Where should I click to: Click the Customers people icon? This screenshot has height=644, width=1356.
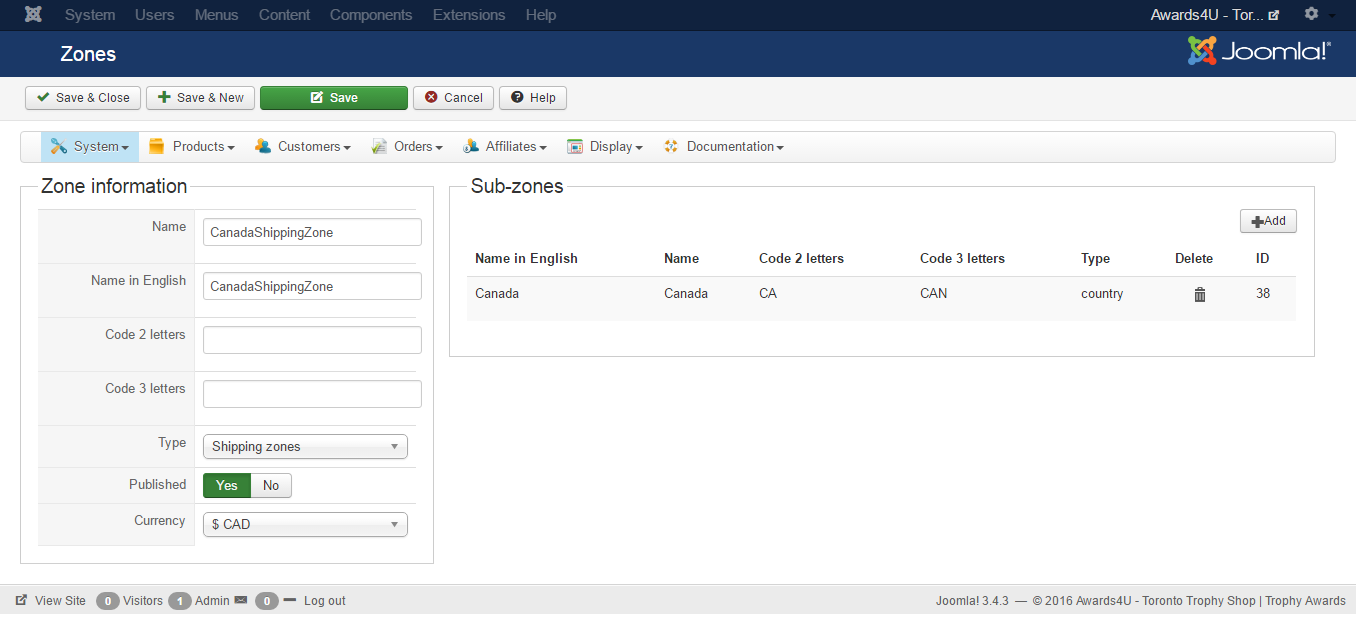point(263,146)
